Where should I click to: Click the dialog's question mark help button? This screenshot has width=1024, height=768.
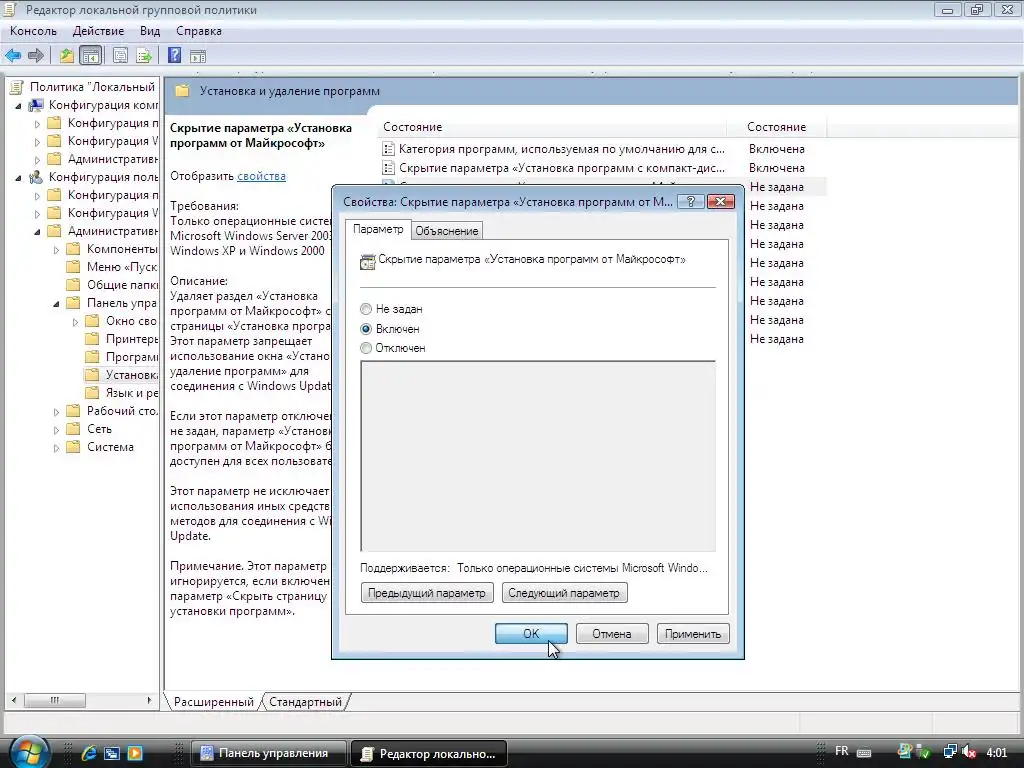(690, 201)
